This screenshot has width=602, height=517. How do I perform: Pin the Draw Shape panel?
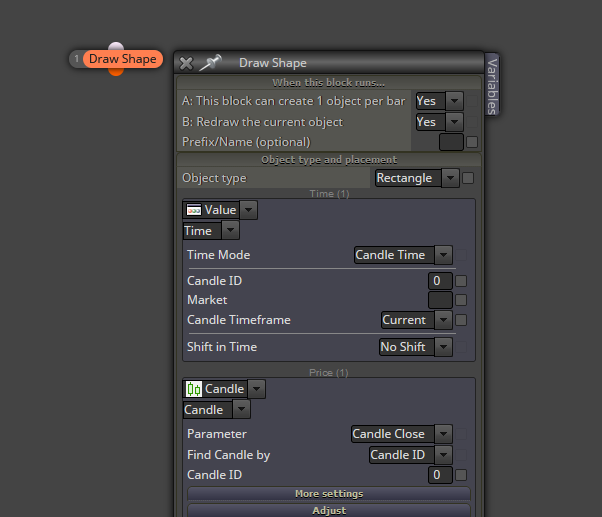coord(210,63)
